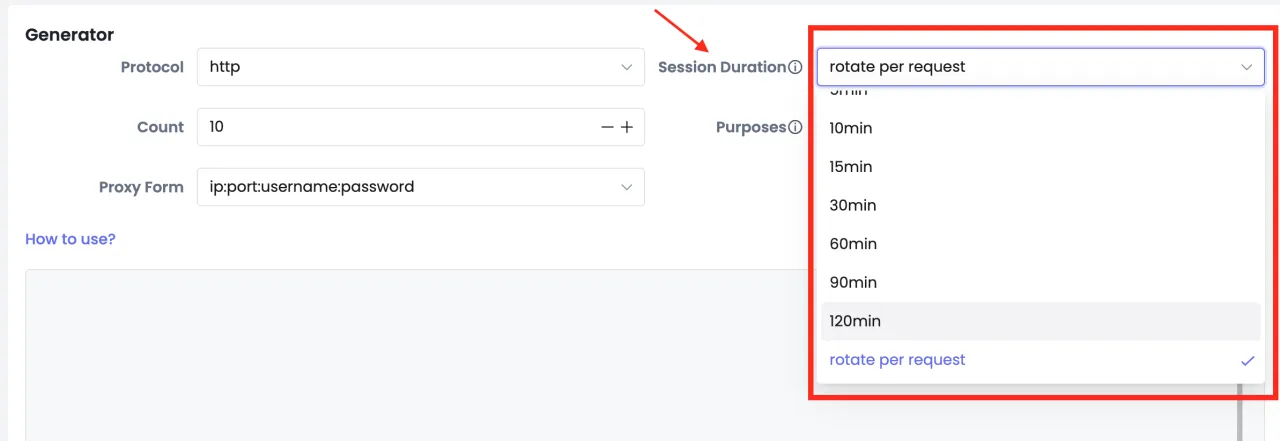Click the Protocol dropdown chevron arrow
This screenshot has height=441, width=1280.
pyautogui.click(x=627, y=67)
